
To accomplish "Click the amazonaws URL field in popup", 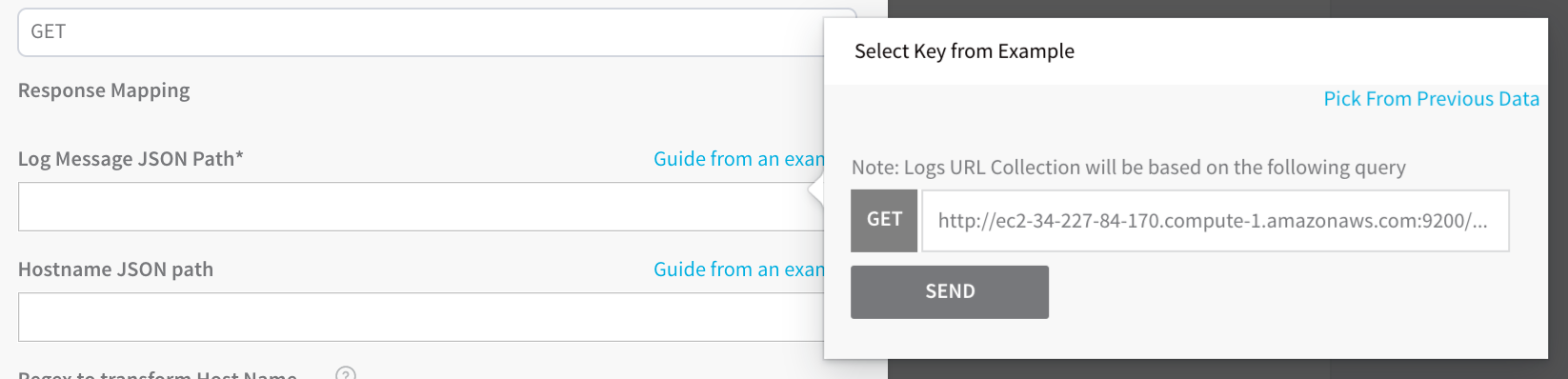I will click(1216, 221).
